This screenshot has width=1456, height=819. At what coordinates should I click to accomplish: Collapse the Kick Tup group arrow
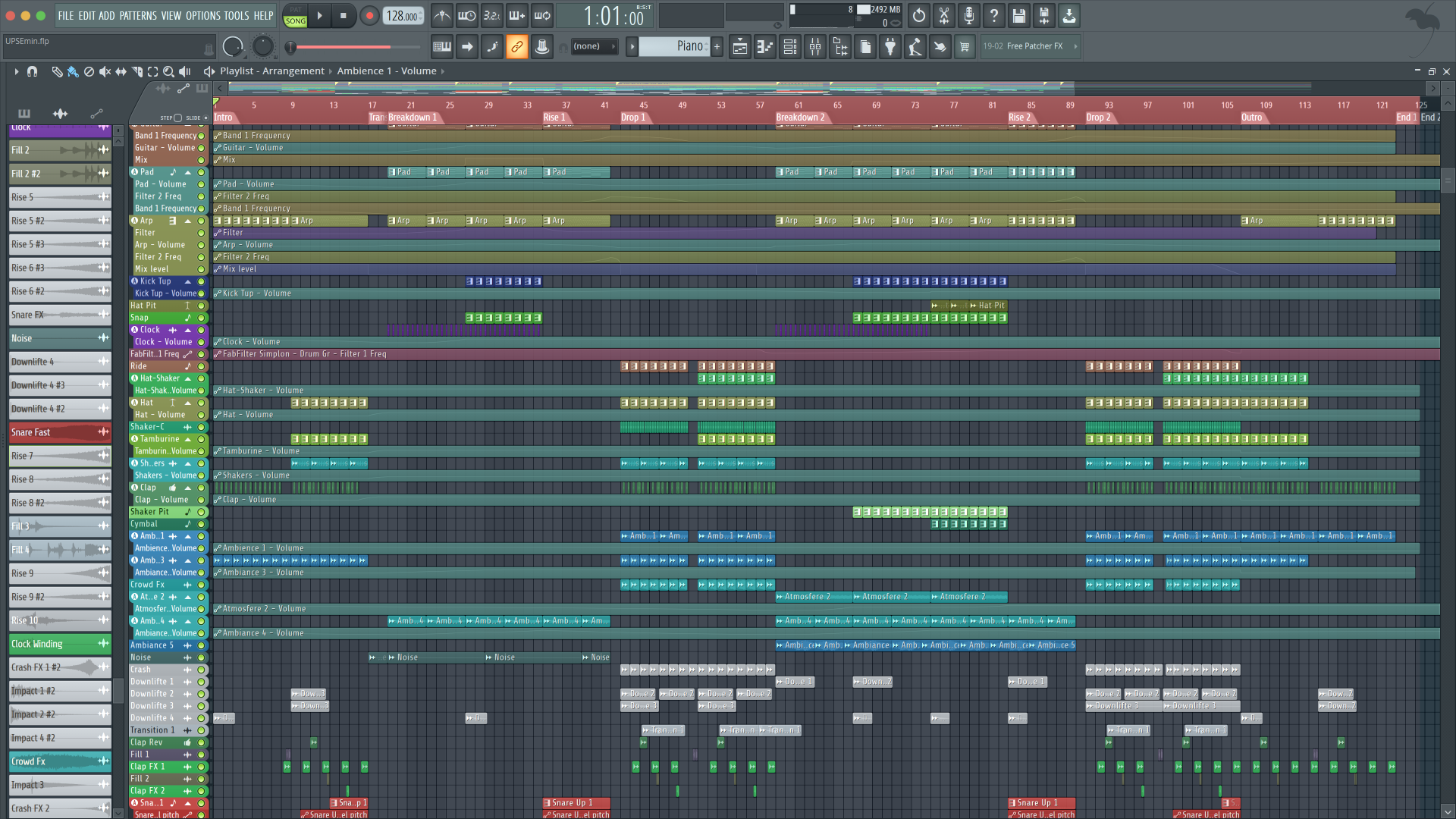(x=188, y=281)
